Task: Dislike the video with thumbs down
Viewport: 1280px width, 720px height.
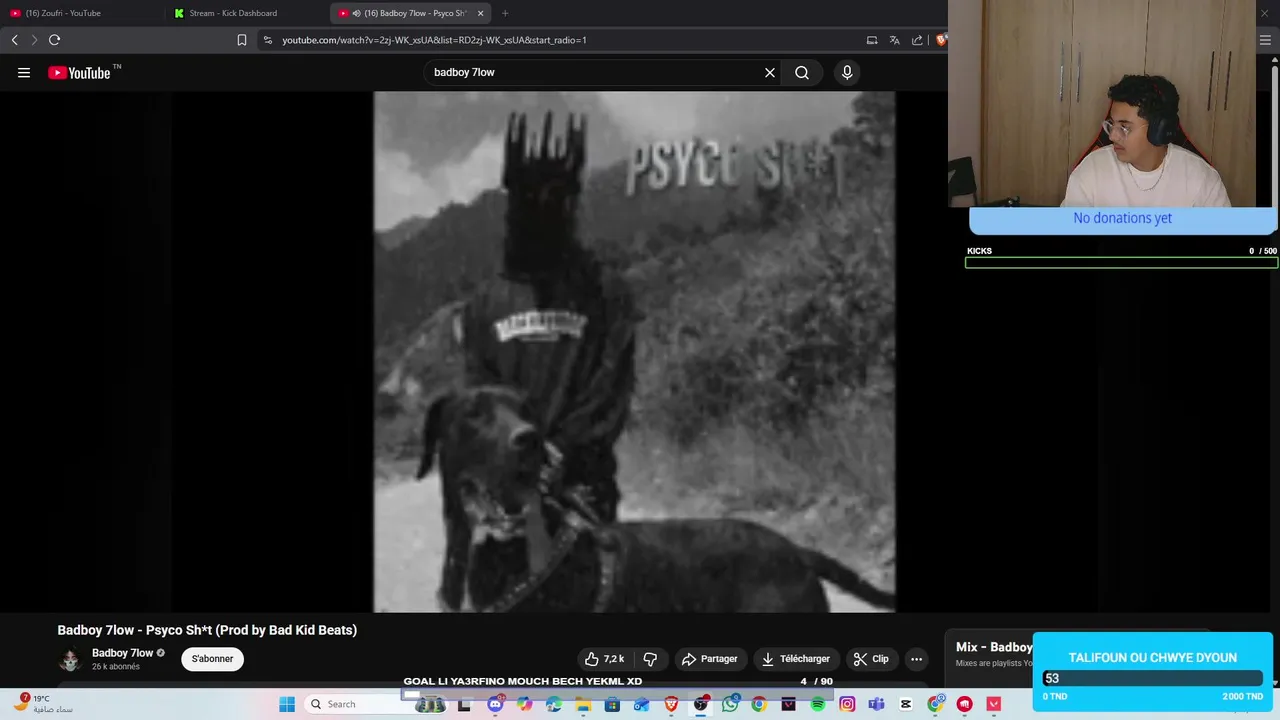Action: [x=650, y=659]
